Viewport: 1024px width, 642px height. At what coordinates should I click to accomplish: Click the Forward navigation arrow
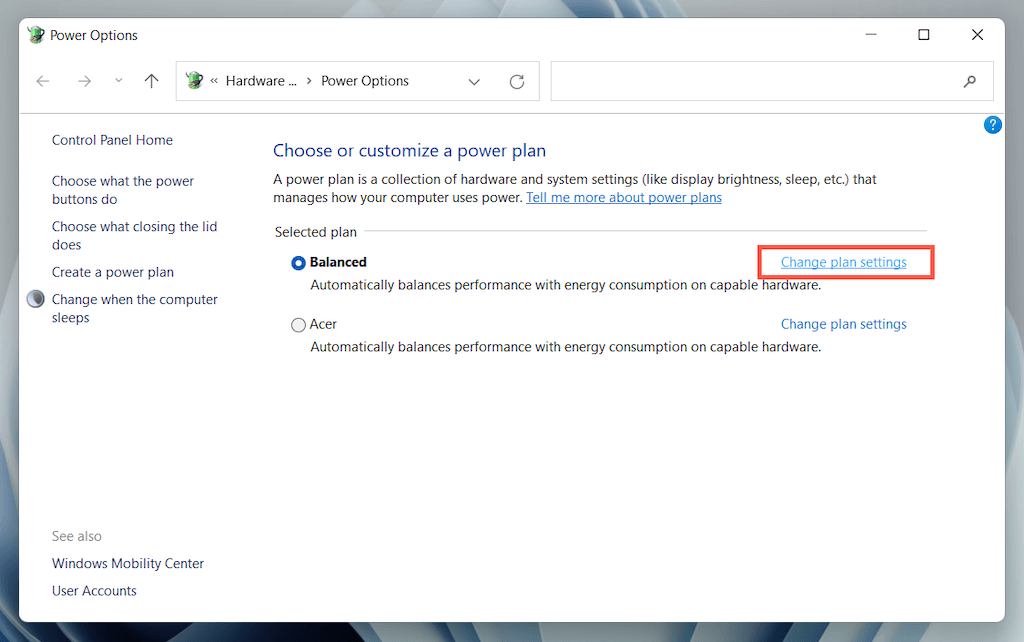pos(84,81)
